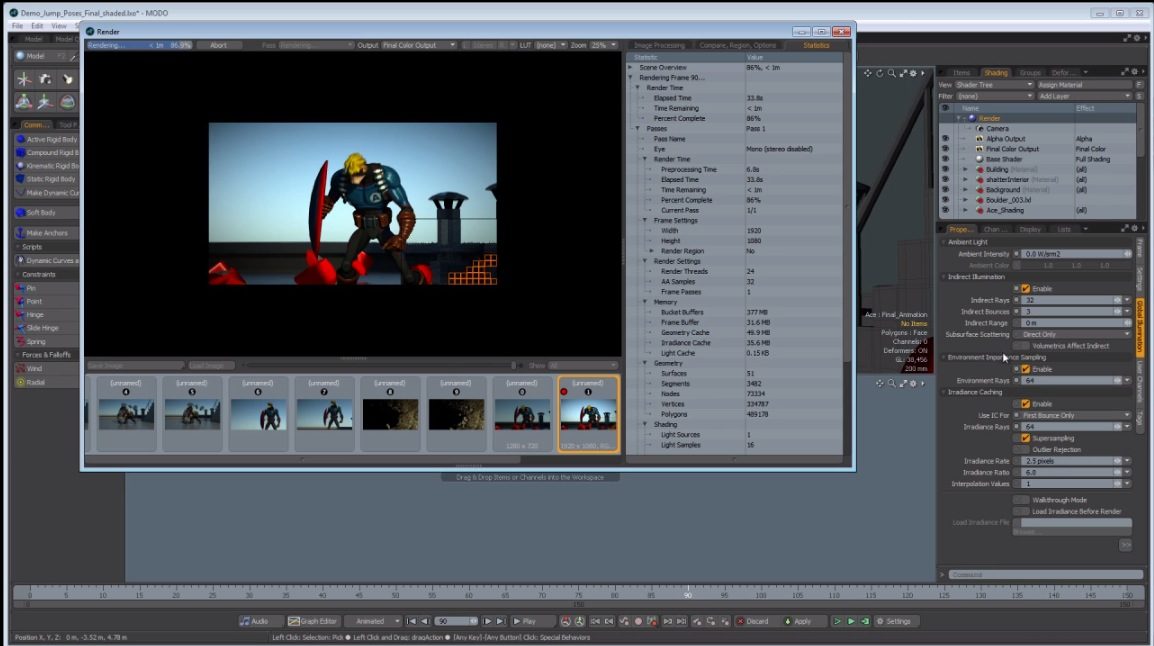The image size is (1154, 646).
Task: Add a Slide Hinge constraint
Action: [x=46, y=328]
